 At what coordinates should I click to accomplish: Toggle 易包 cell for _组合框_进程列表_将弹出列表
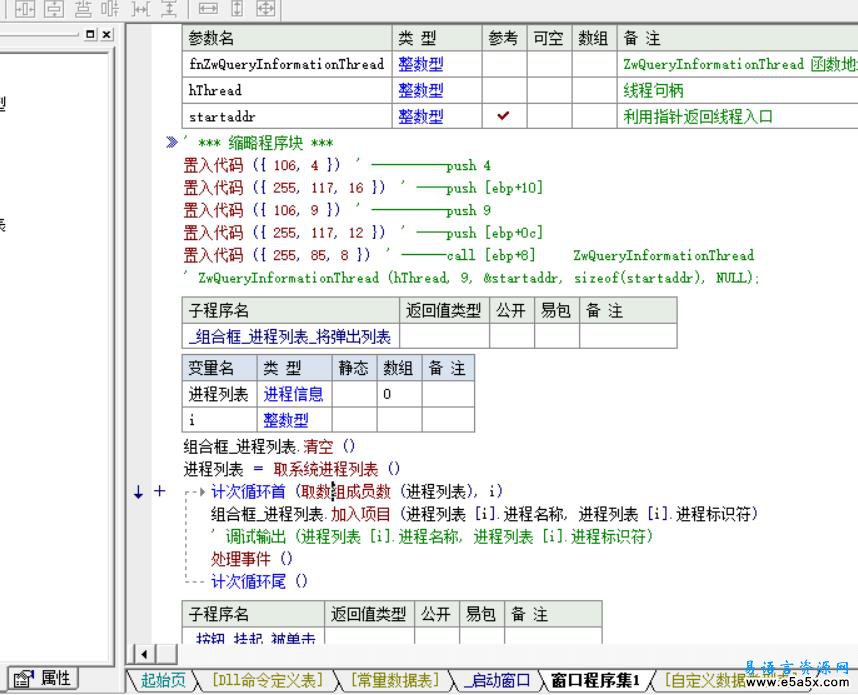click(557, 336)
